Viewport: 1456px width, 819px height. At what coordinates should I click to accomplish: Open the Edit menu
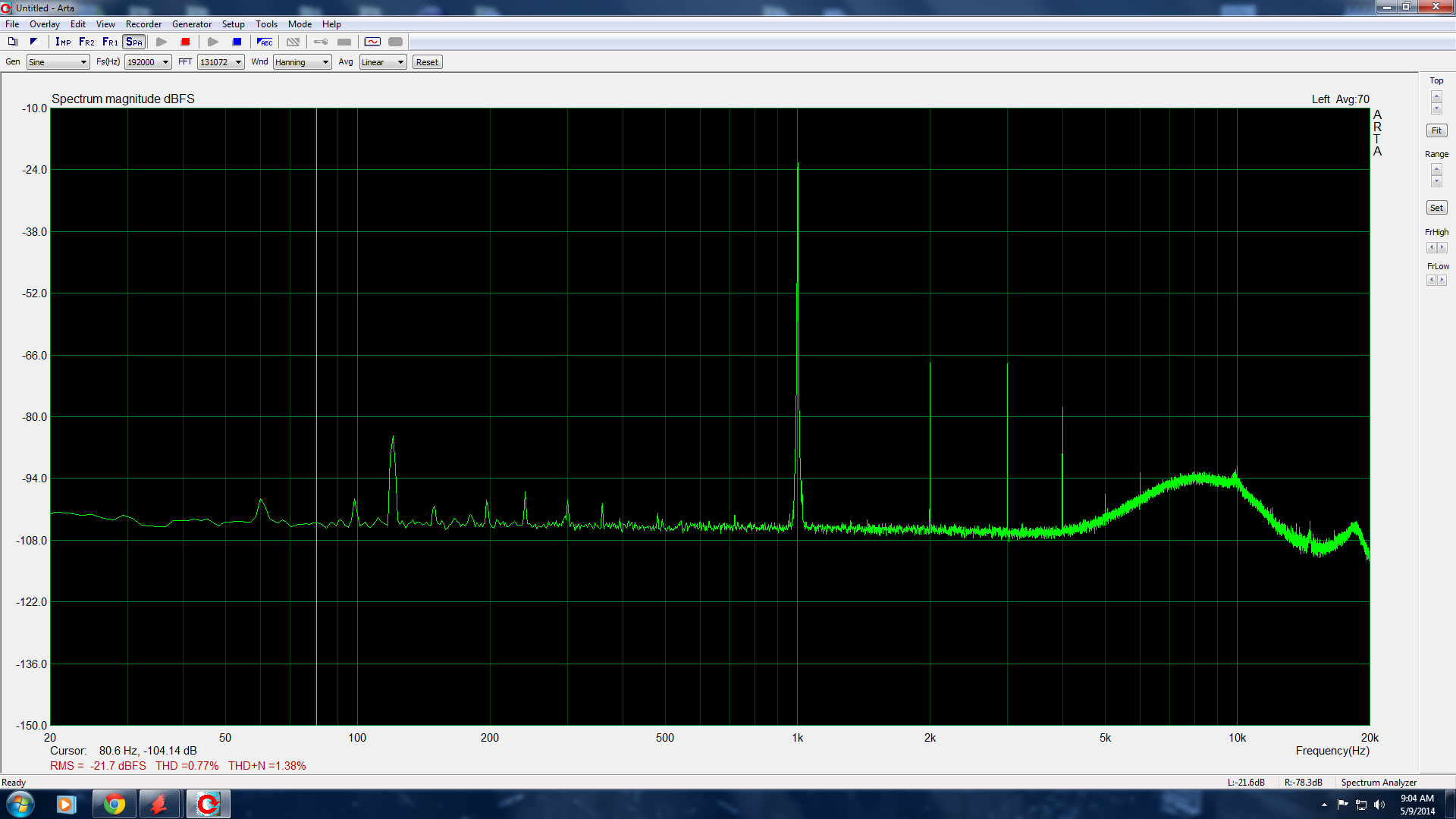[78, 24]
